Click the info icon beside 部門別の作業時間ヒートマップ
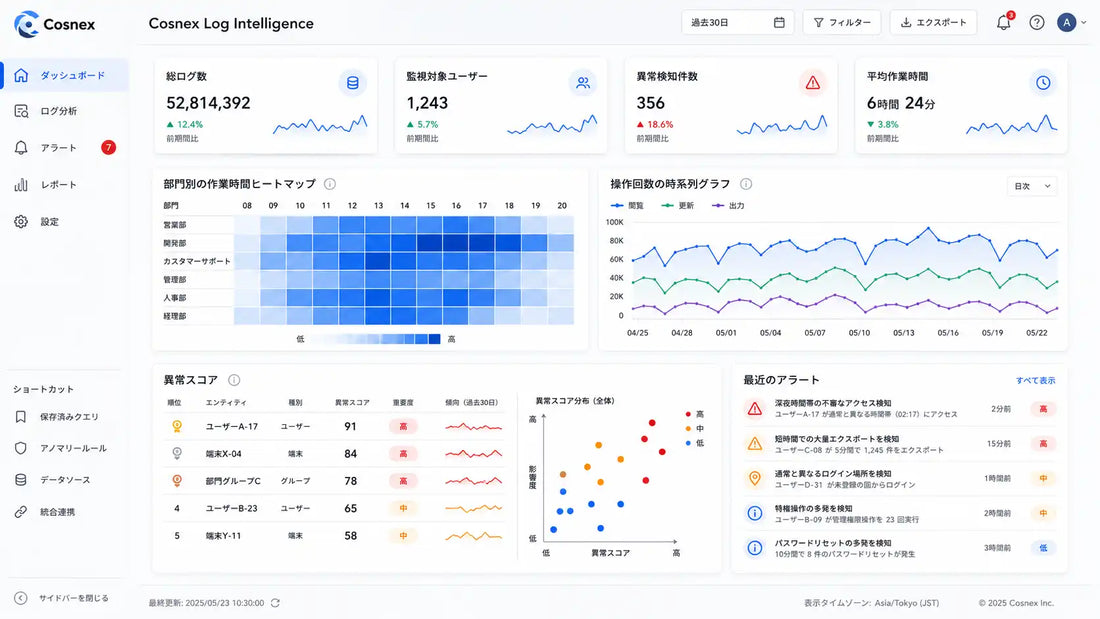The width and height of the screenshot is (1100, 619). click(330, 184)
